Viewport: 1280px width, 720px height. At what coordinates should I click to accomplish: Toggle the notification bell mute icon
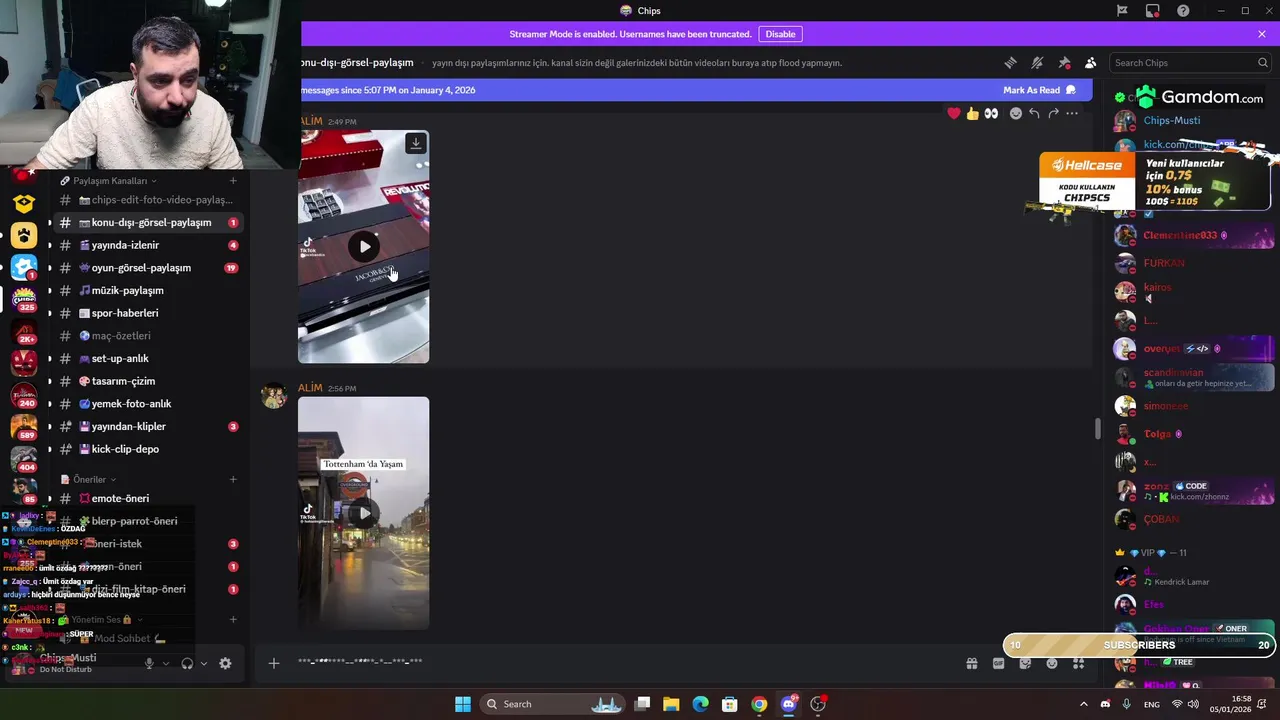(x=1037, y=62)
